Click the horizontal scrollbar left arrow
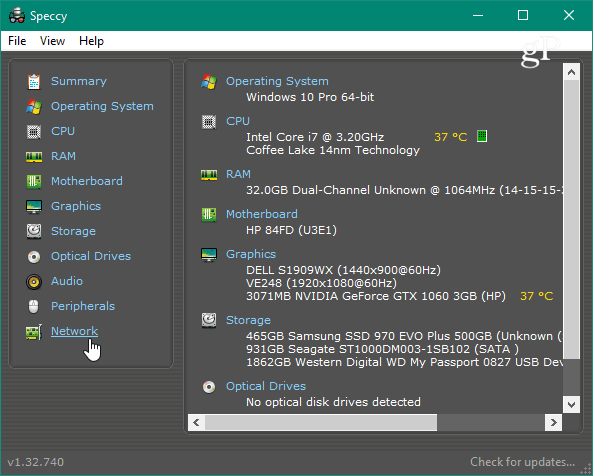This screenshot has width=593, height=476. point(196,422)
